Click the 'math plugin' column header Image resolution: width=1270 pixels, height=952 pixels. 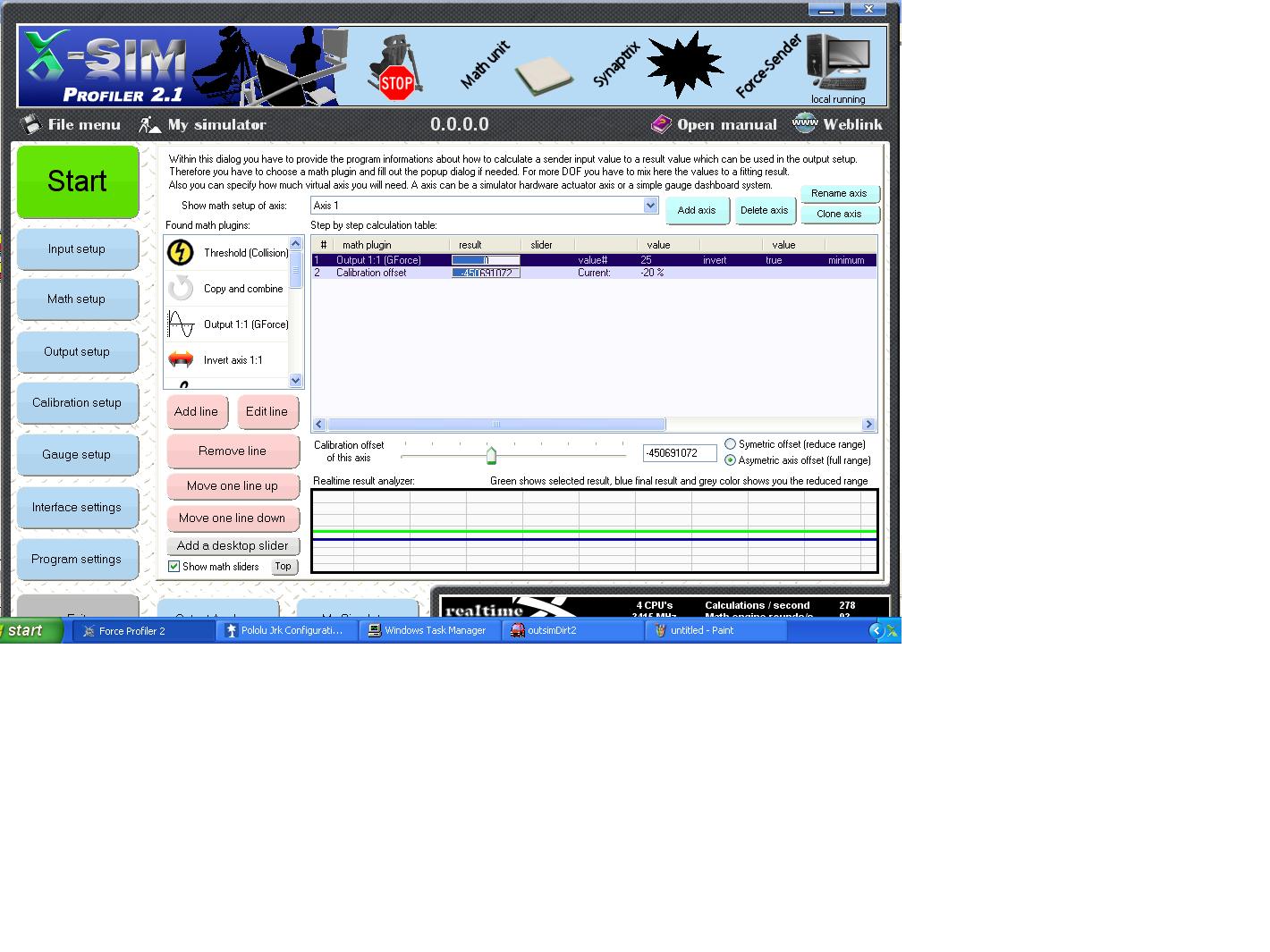(x=391, y=245)
